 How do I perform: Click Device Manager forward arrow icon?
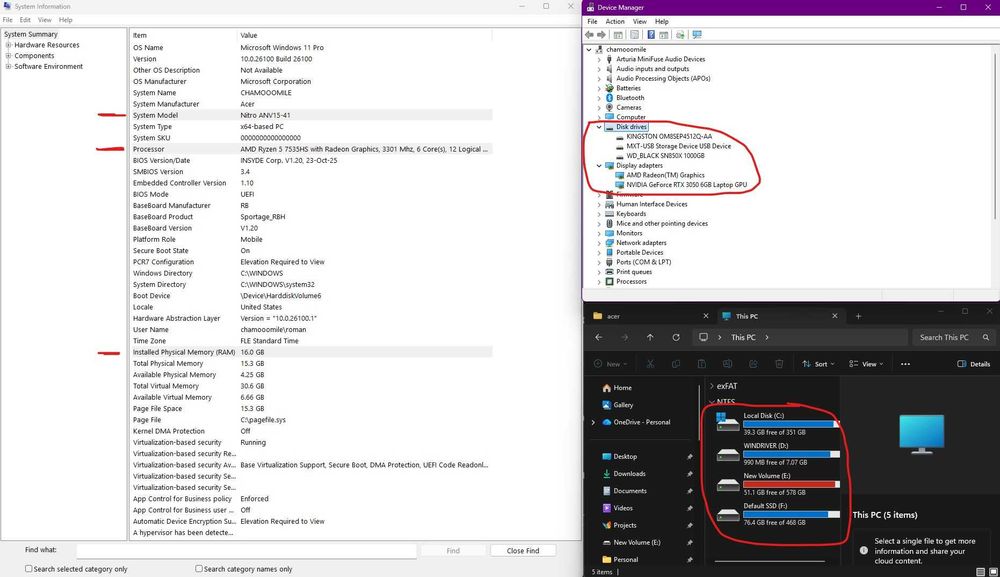(601, 34)
